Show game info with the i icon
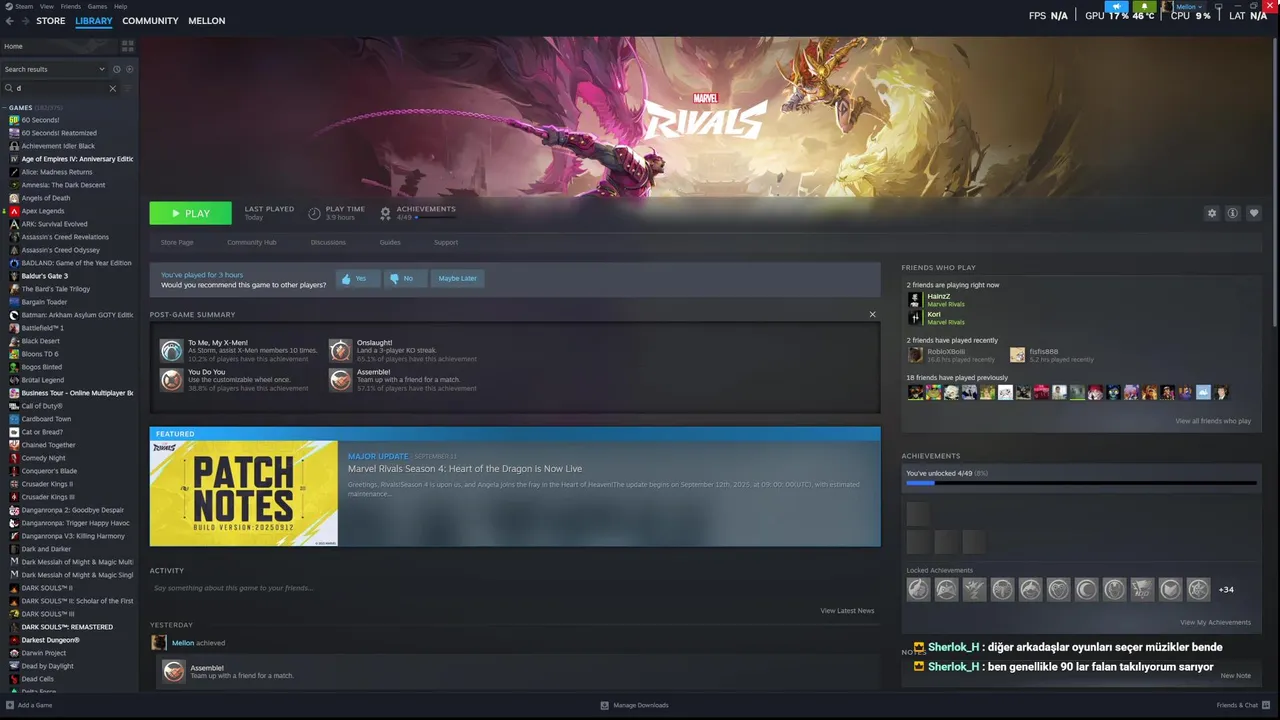The width and height of the screenshot is (1280, 720). (x=1233, y=213)
